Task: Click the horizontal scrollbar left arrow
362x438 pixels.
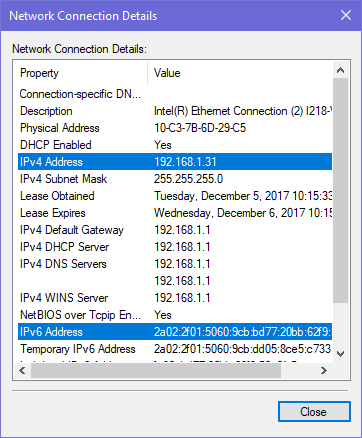Action: [22, 370]
